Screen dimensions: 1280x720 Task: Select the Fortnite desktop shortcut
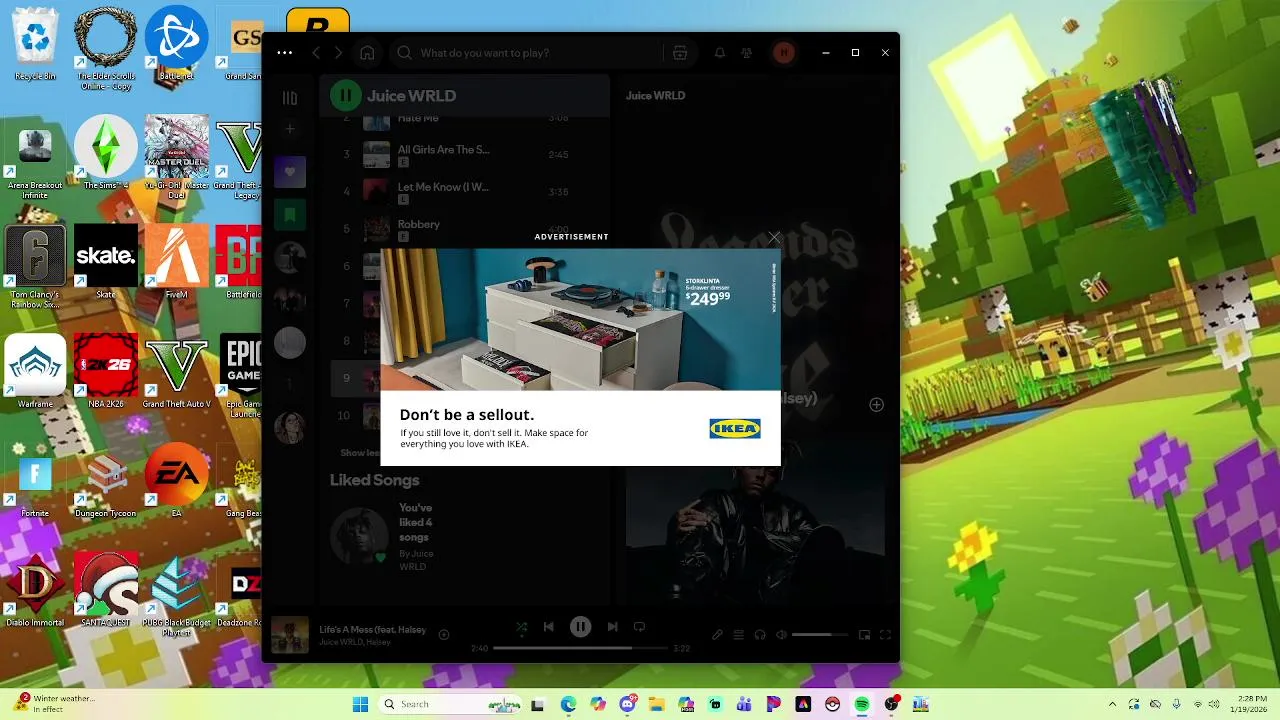point(35,481)
